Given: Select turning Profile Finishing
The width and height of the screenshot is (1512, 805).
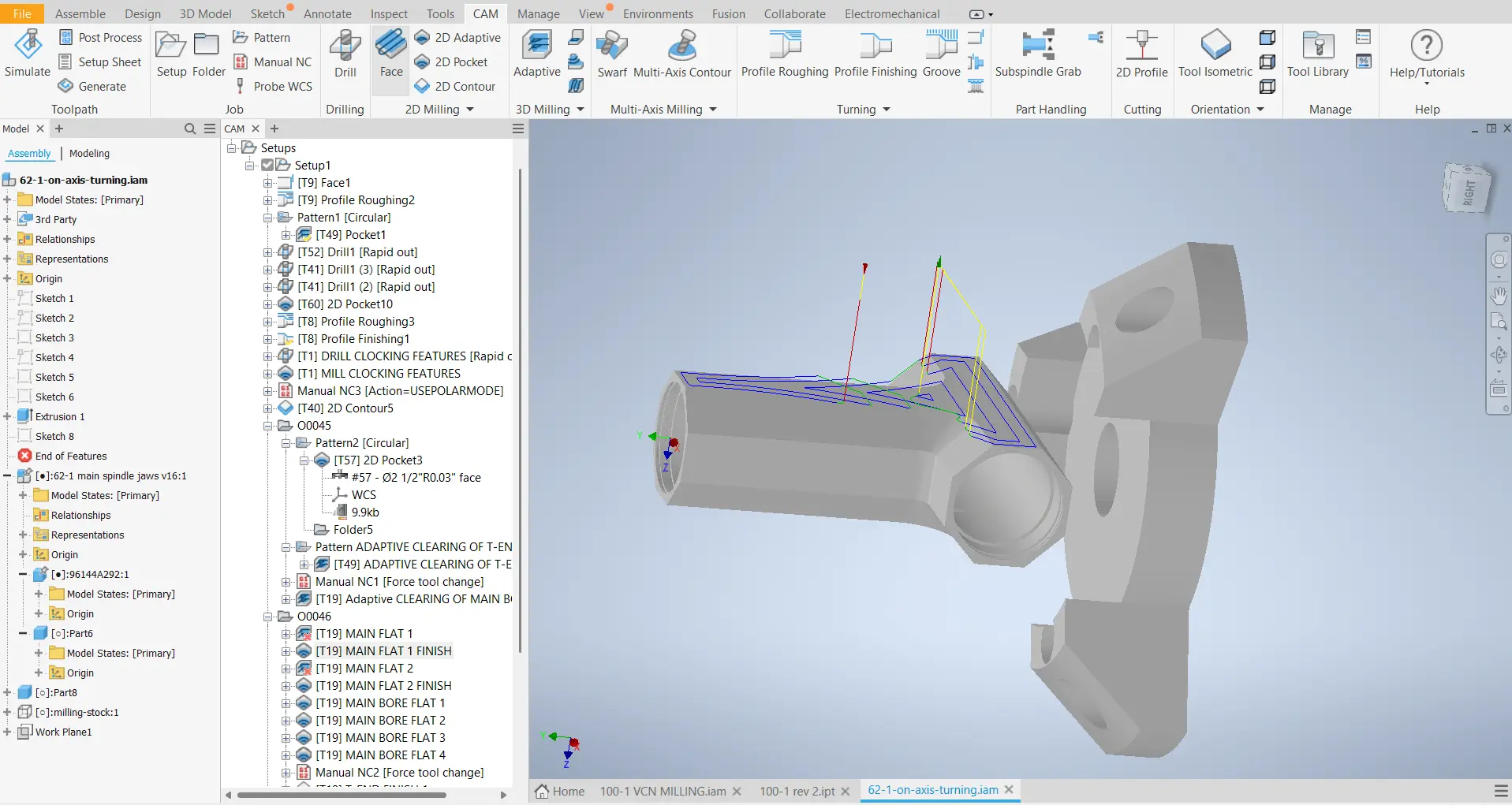Looking at the screenshot, I should (x=875, y=54).
